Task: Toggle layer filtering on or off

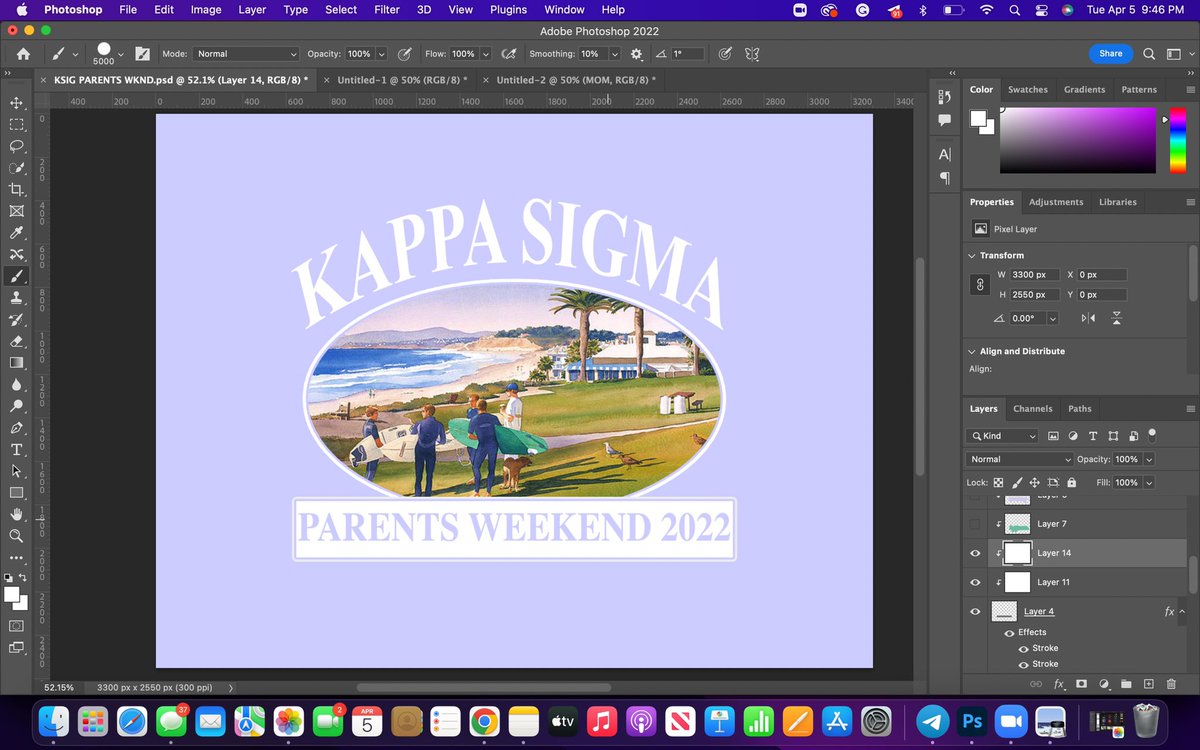Action: (1152, 435)
